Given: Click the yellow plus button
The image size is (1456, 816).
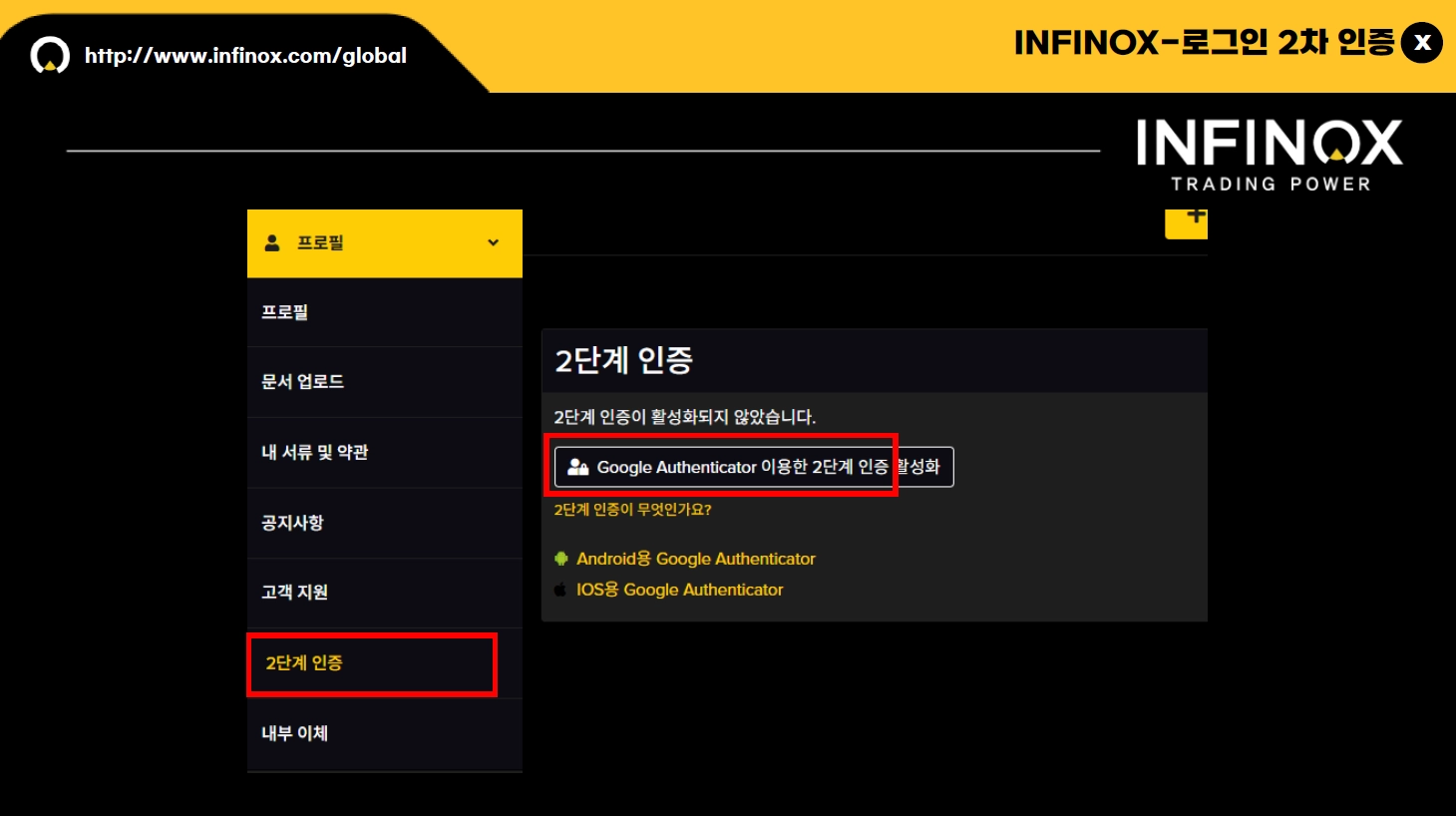Looking at the screenshot, I should point(1187,223).
